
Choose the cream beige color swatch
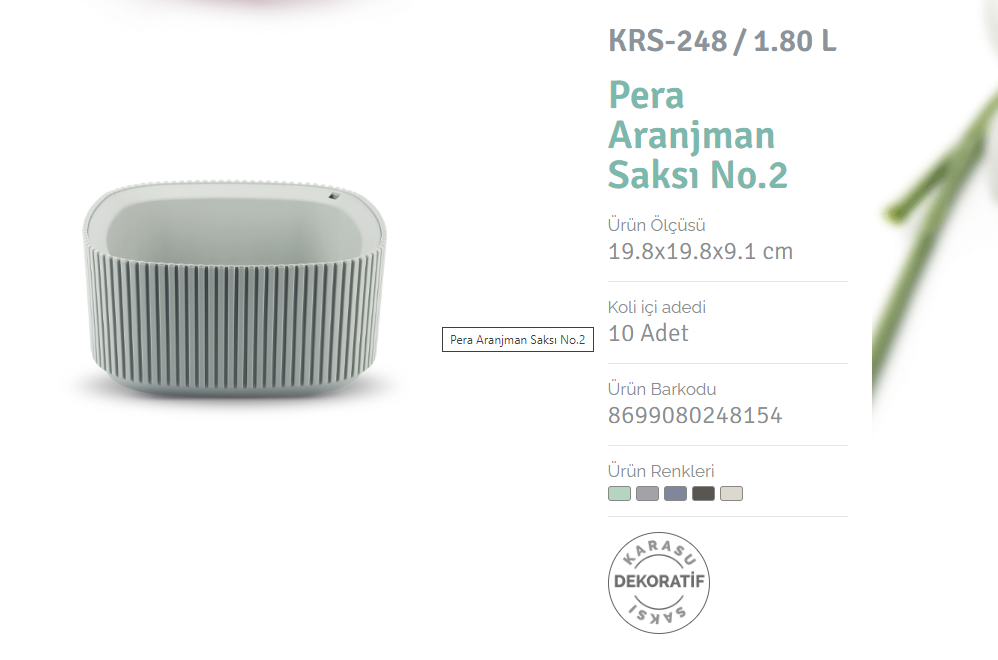click(x=731, y=493)
